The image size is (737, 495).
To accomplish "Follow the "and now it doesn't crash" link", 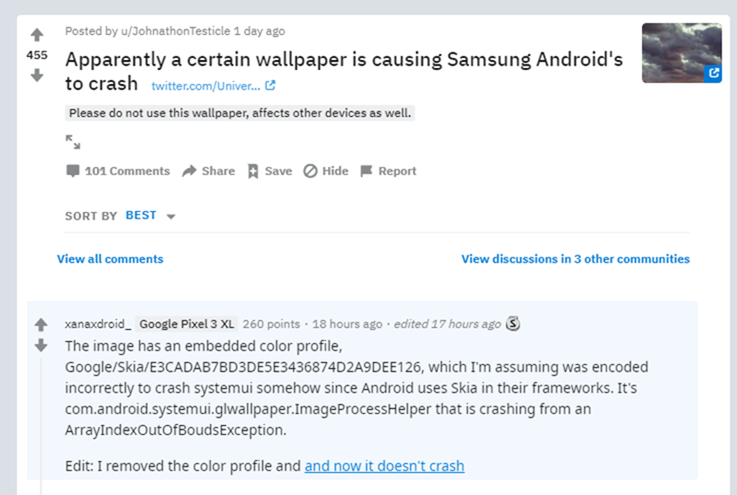I will click(384, 466).
